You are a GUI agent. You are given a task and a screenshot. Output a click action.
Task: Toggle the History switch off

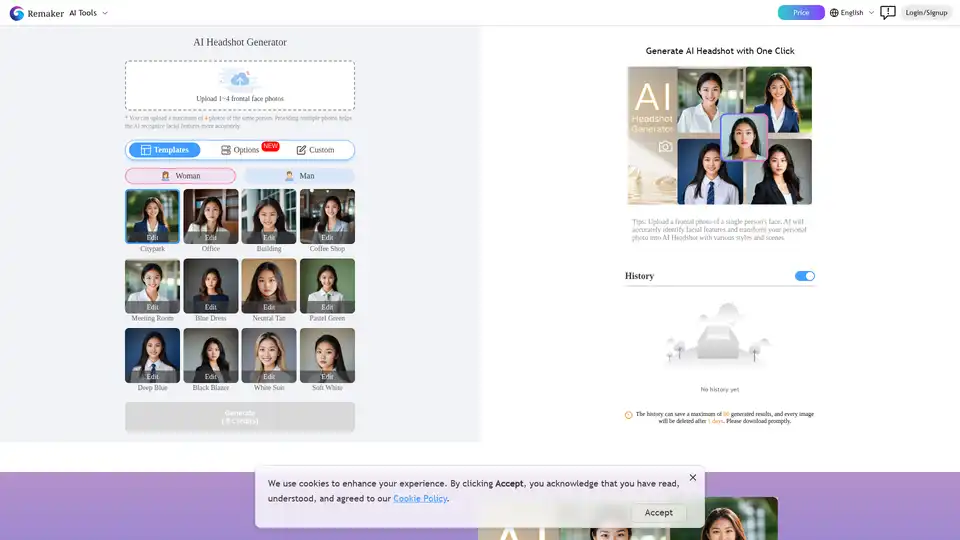[x=805, y=276]
